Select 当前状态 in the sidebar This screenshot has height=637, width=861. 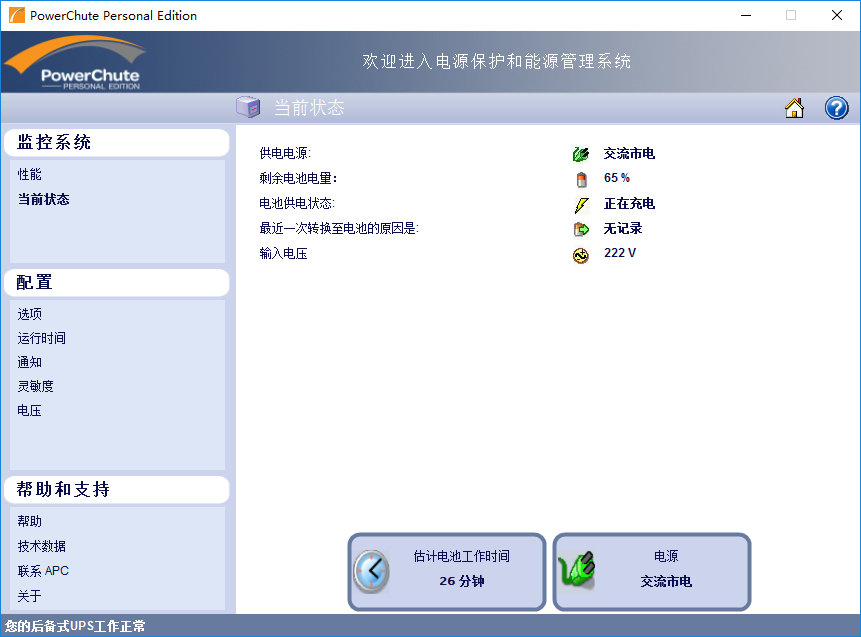pos(43,199)
